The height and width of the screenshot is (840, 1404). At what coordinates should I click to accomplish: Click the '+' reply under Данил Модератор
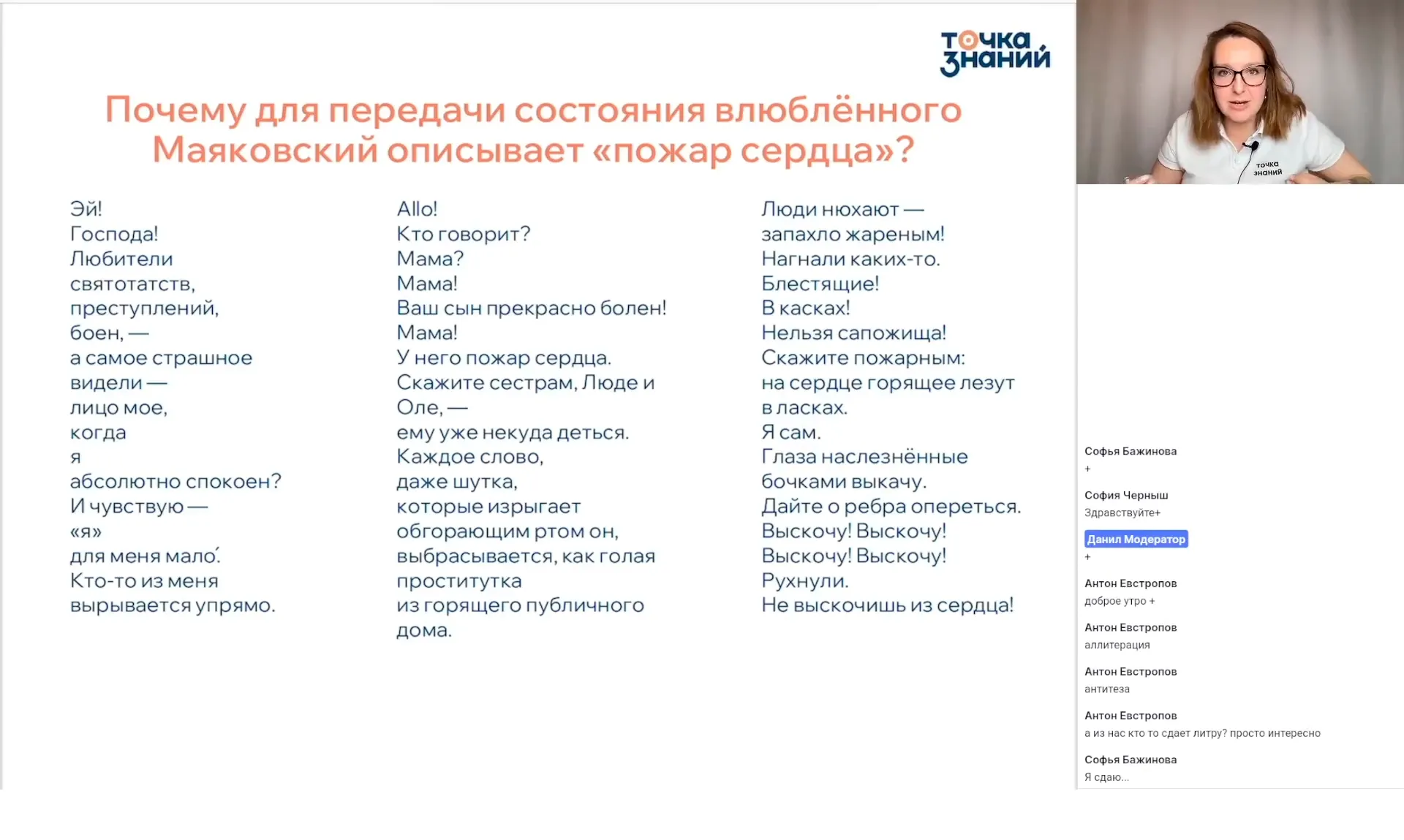point(1087,557)
